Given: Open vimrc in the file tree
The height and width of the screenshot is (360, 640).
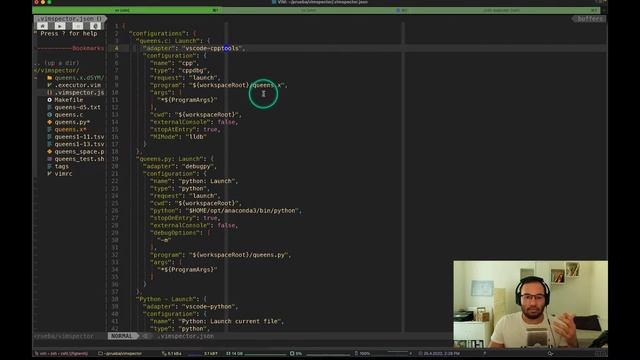Looking at the screenshot, I should [x=63, y=173].
